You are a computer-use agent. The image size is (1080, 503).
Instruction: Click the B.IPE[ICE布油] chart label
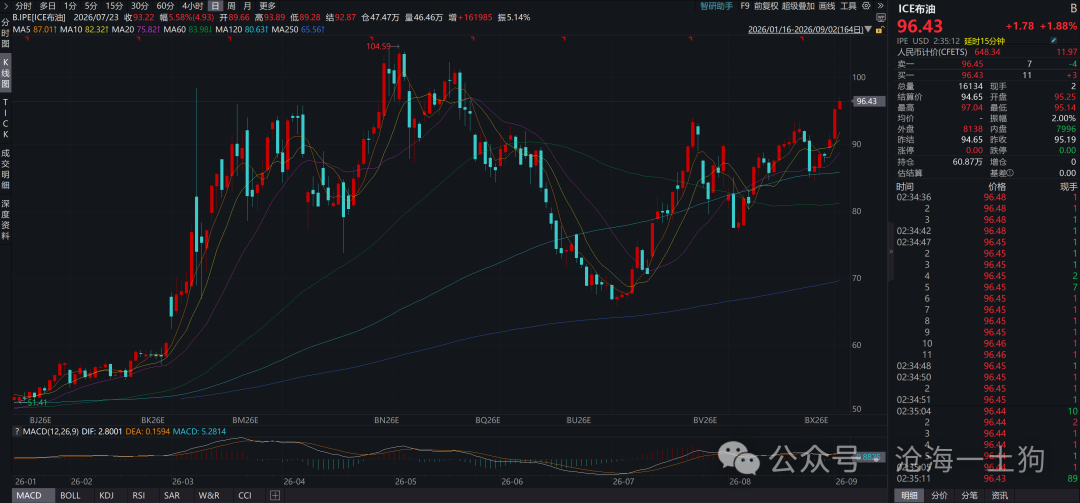click(x=41, y=17)
